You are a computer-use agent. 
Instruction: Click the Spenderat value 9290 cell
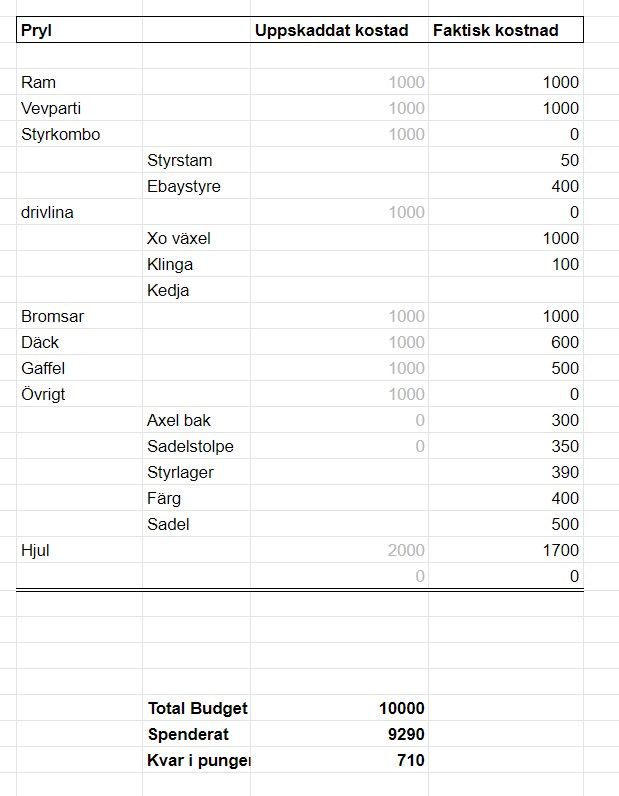(339, 734)
